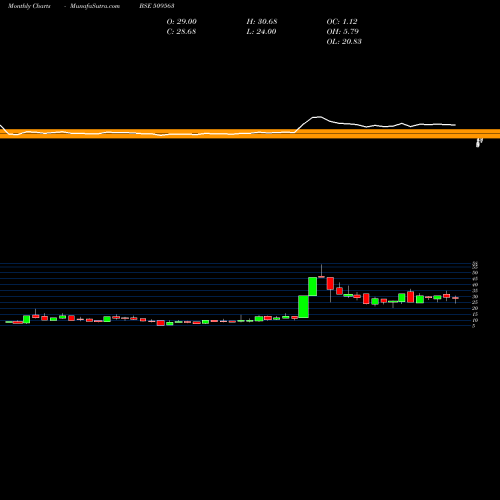The height and width of the screenshot is (500, 500).
Task: Click the "20" price axis label
Action: tap(475, 308)
